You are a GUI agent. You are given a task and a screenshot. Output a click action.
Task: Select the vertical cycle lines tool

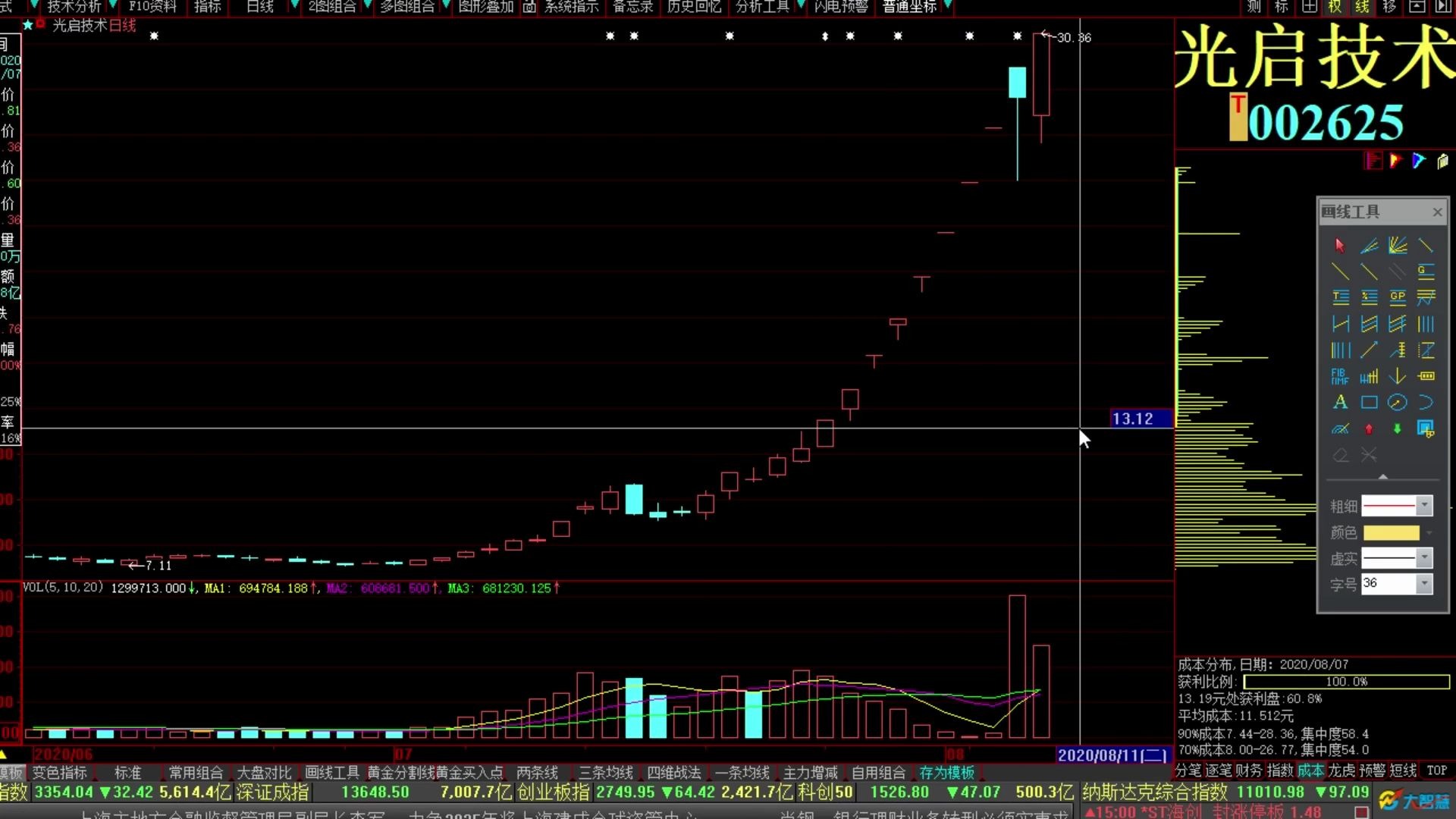click(1426, 324)
